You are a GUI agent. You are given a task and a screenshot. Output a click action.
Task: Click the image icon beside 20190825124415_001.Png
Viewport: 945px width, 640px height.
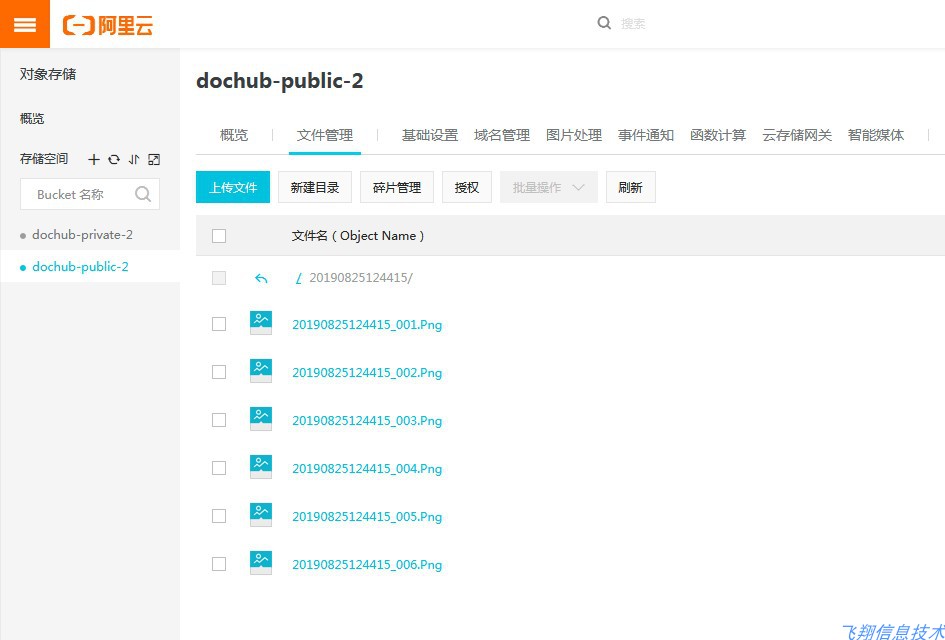point(260,323)
